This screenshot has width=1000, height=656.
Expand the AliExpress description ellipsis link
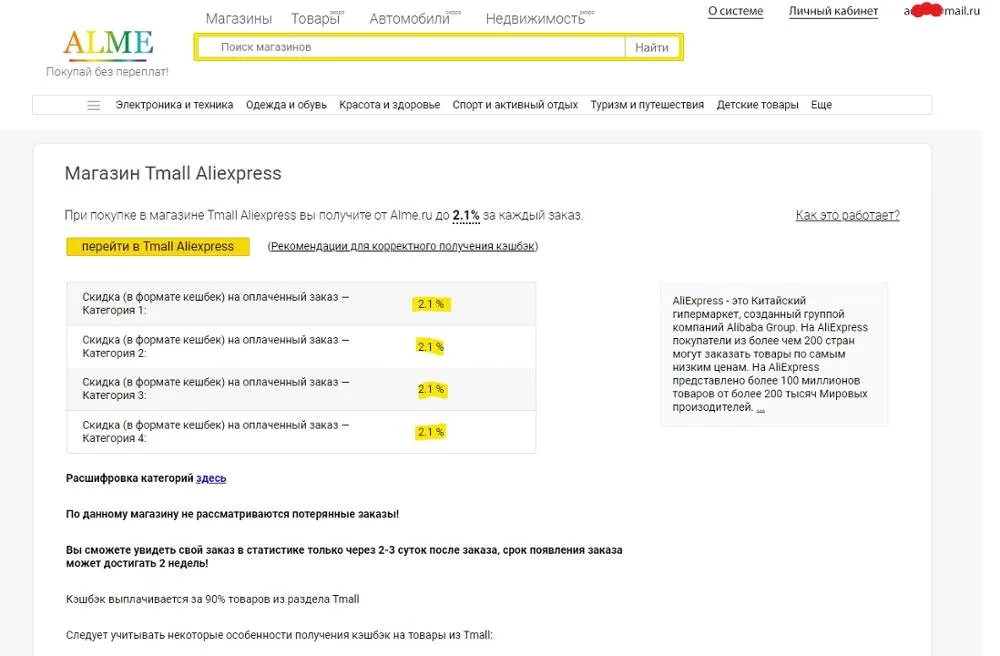pos(760,408)
